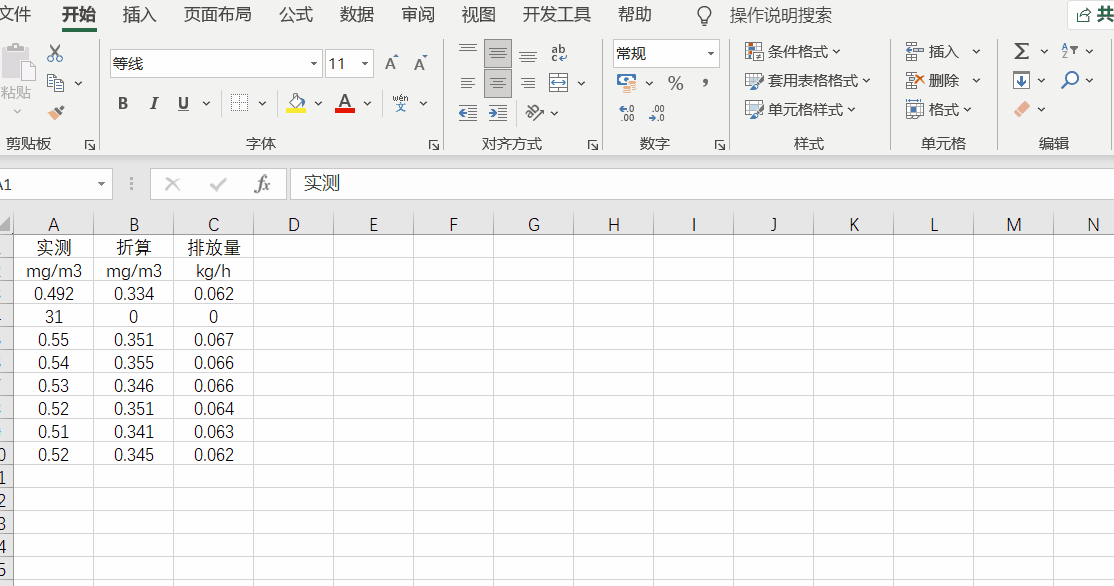Click Wrap Text icon
The image size is (1114, 586).
[x=559, y=53]
